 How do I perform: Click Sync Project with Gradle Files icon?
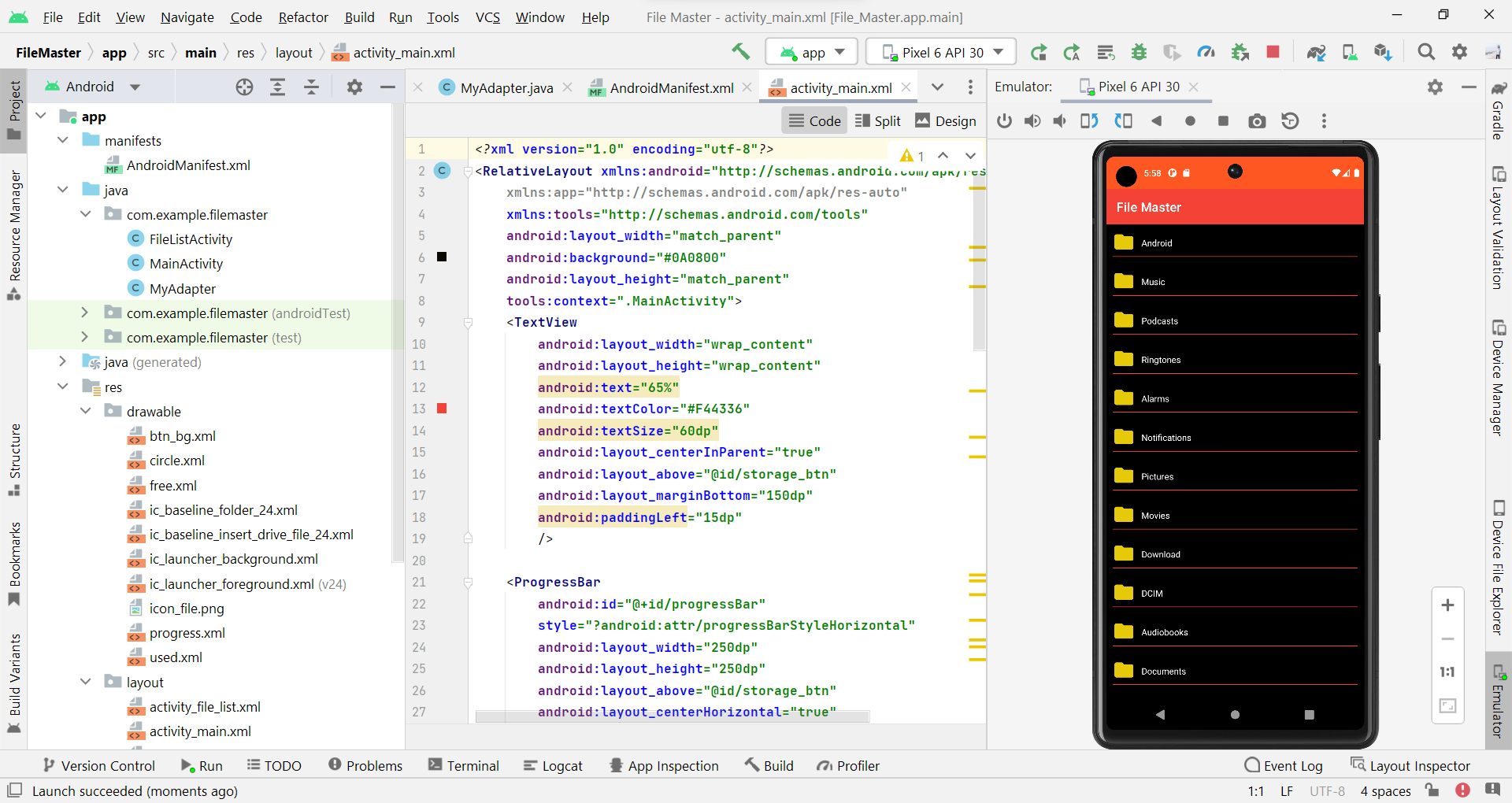(x=1316, y=52)
